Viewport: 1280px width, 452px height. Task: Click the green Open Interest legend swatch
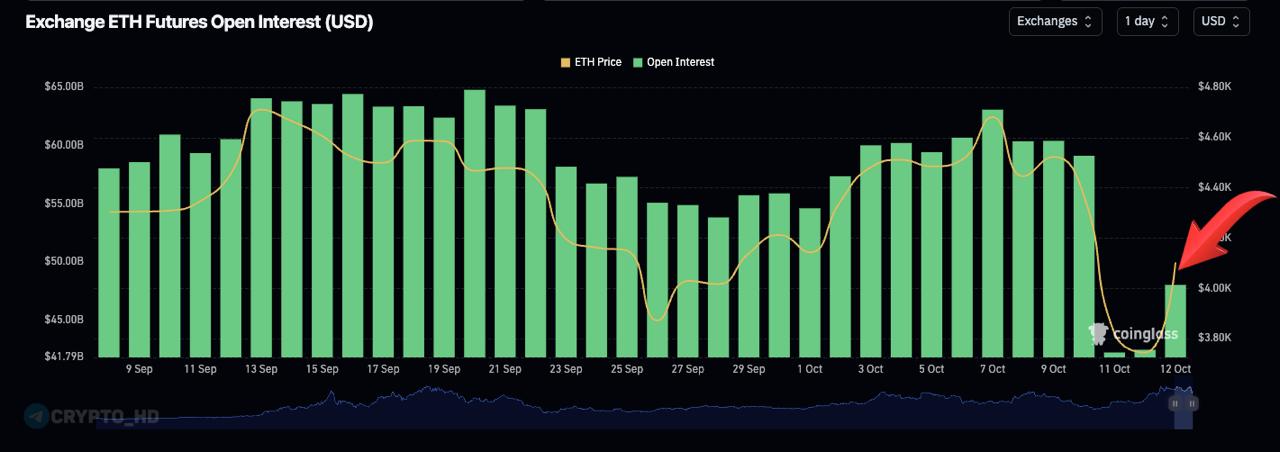(x=638, y=62)
